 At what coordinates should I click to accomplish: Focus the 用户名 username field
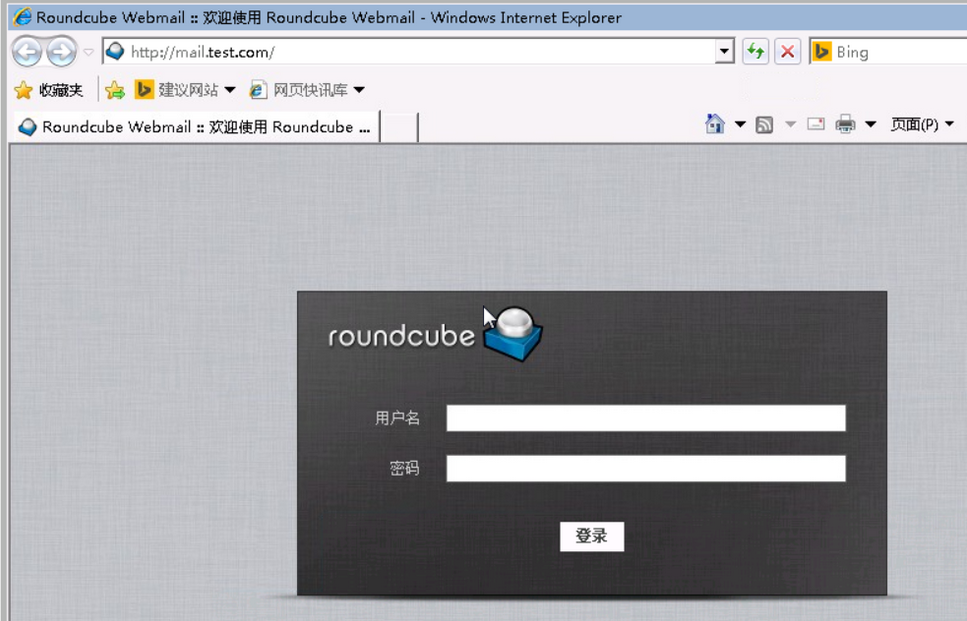pos(646,418)
